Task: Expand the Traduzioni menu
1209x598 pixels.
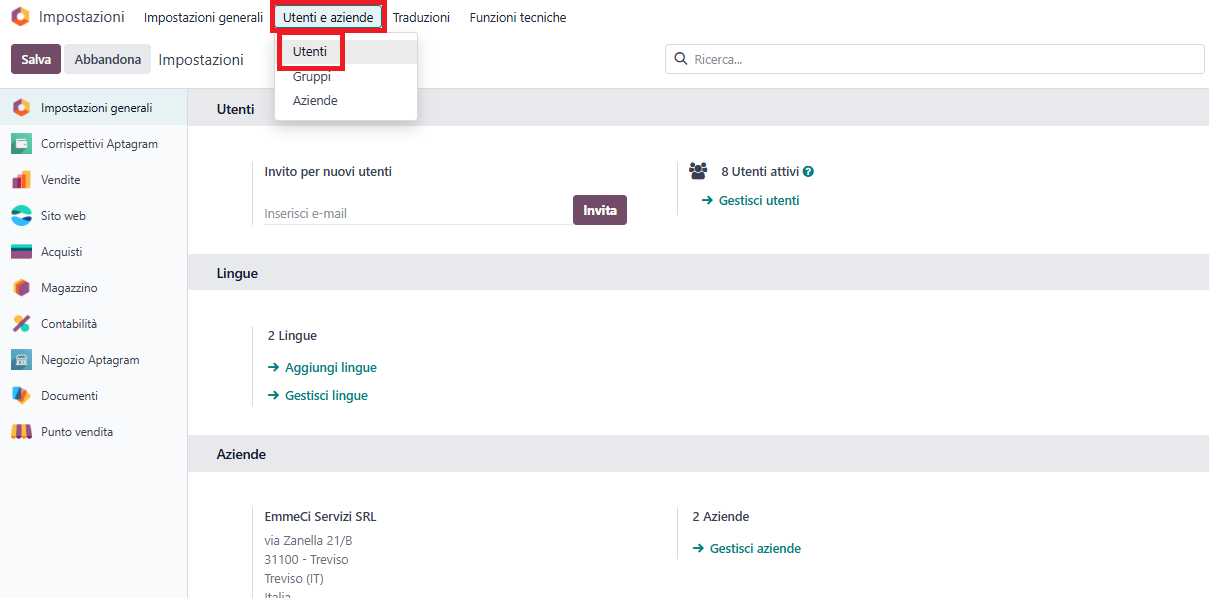Action: [x=421, y=18]
